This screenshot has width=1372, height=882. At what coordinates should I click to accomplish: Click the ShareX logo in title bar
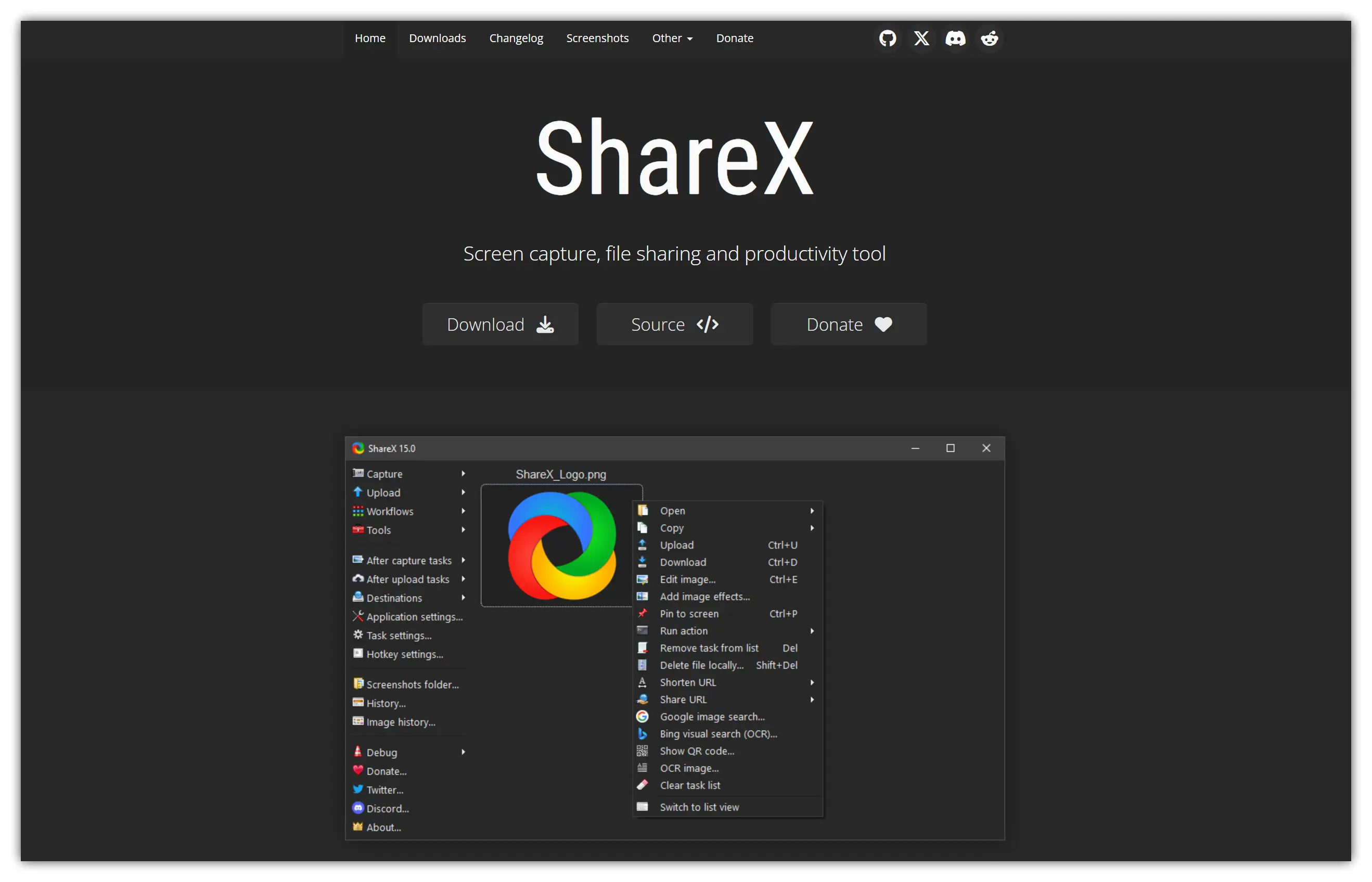click(358, 448)
